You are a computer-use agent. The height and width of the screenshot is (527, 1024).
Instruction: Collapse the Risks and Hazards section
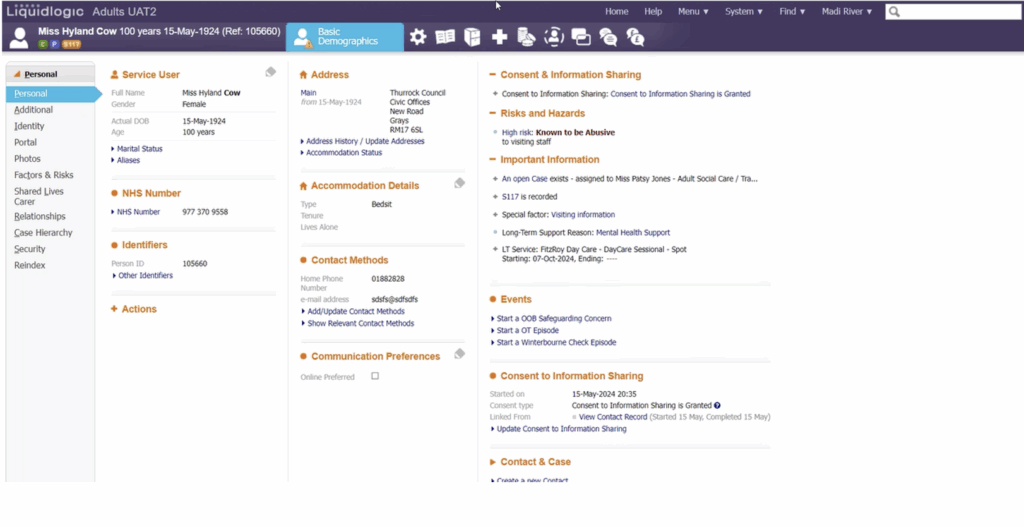pyautogui.click(x=537, y=113)
